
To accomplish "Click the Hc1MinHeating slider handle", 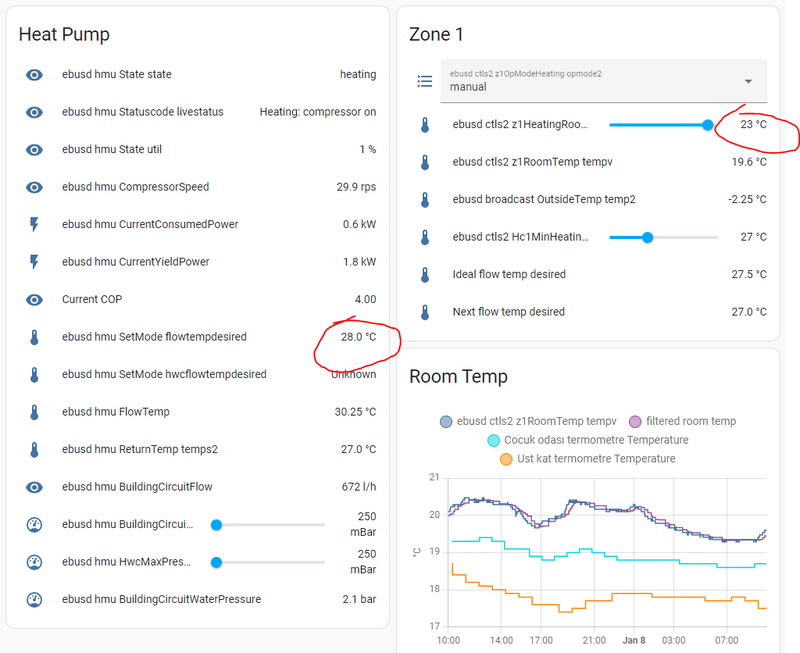I will click(x=648, y=237).
